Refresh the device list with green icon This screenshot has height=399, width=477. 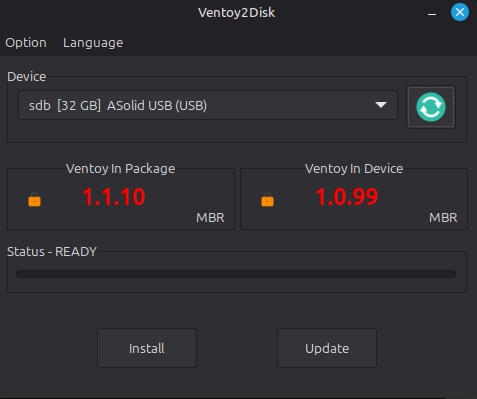pos(431,107)
